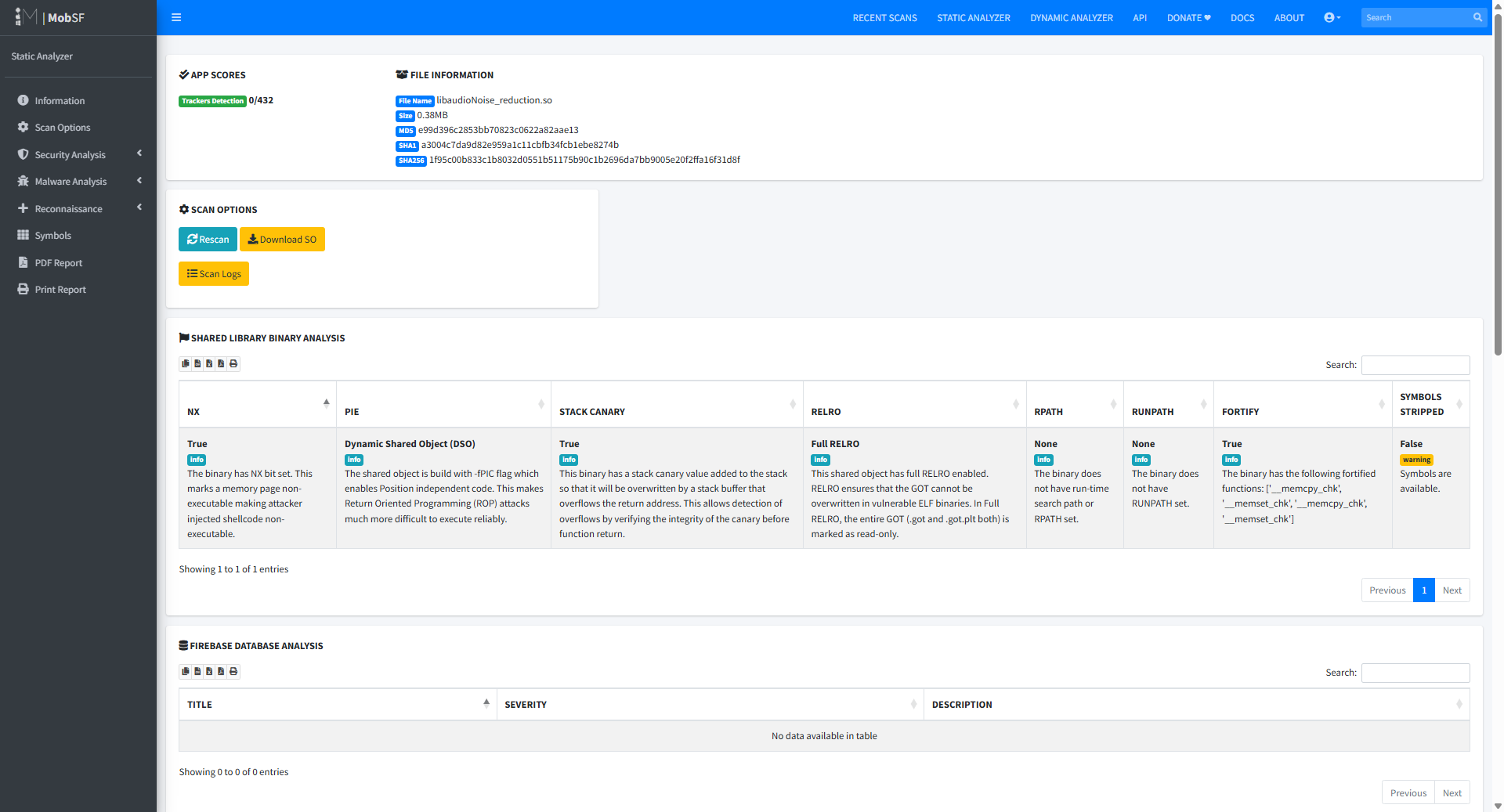
Task: Open RECENT SCANS from the top menu
Action: pos(884,17)
